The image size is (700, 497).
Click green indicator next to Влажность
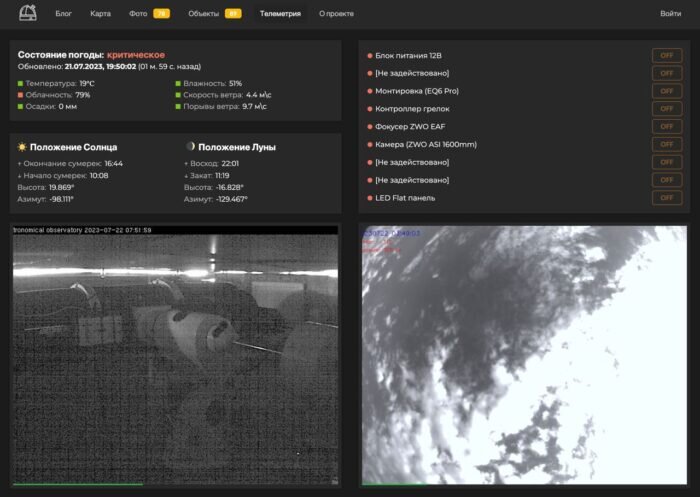[178, 84]
